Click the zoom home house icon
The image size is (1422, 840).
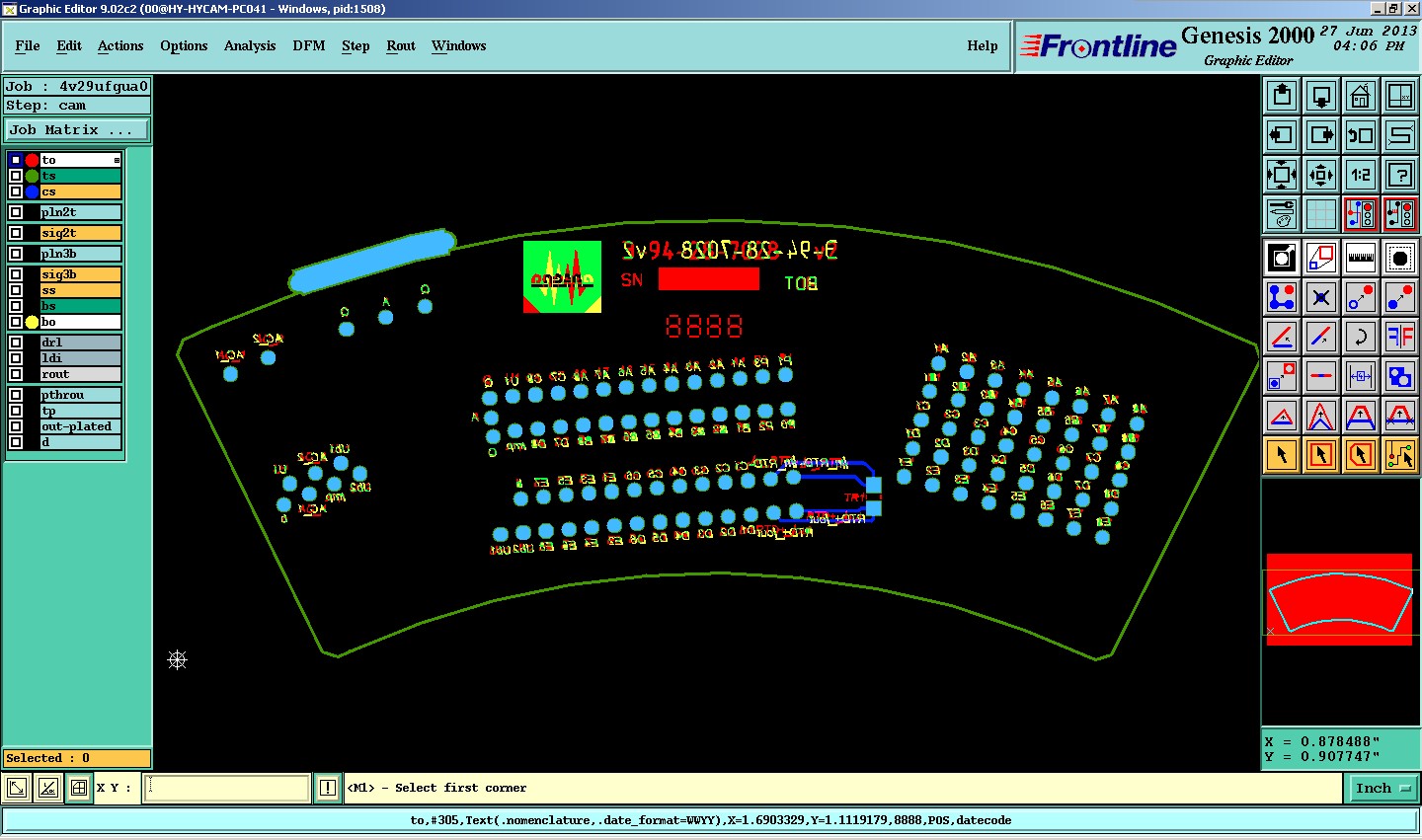point(1361,96)
